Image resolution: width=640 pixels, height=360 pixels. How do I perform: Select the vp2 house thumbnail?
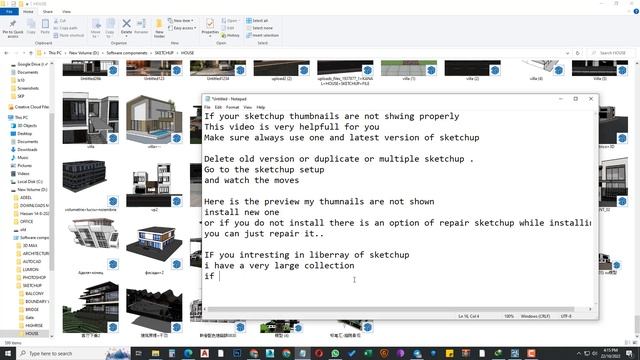pyautogui.click(x=154, y=186)
